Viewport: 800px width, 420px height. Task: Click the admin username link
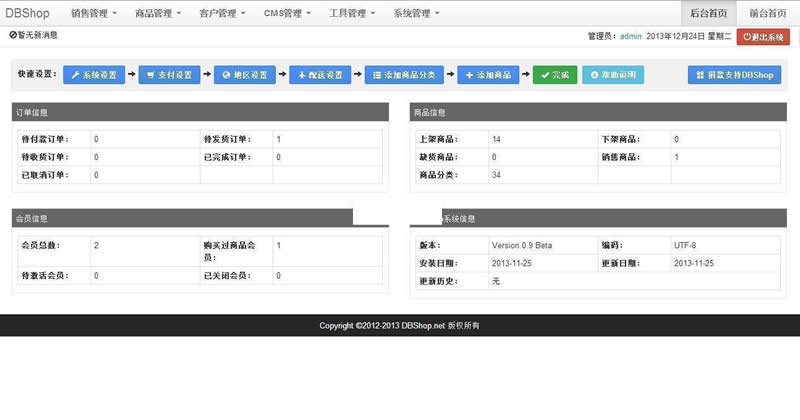click(x=630, y=36)
